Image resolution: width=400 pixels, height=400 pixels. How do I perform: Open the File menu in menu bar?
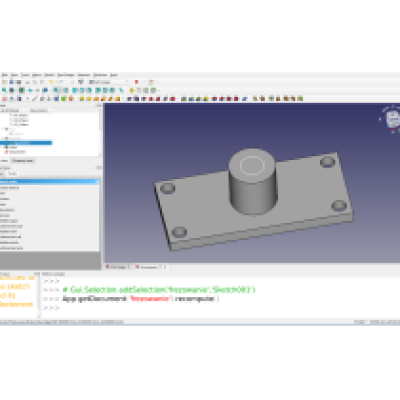(x=5, y=75)
